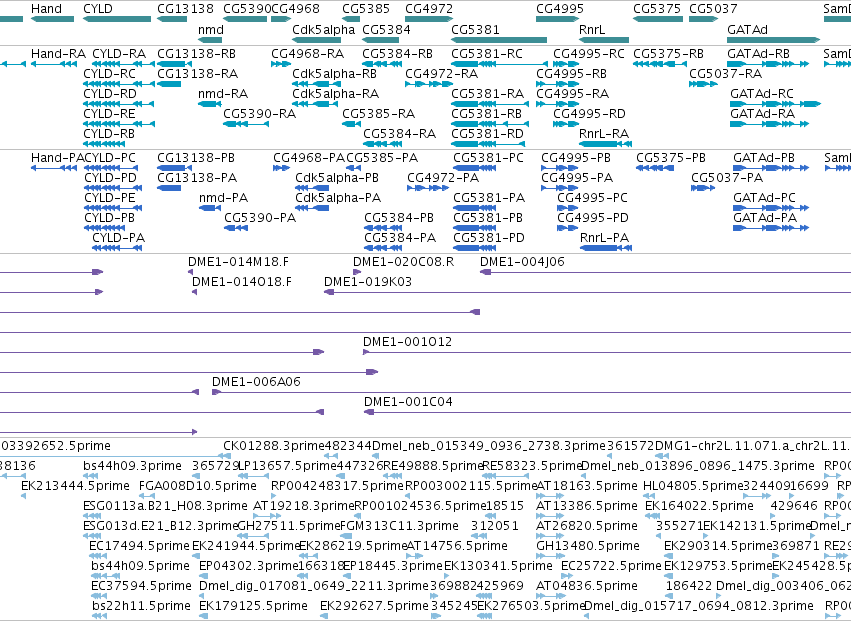Click the CG4972-PA protein label

[443, 178]
